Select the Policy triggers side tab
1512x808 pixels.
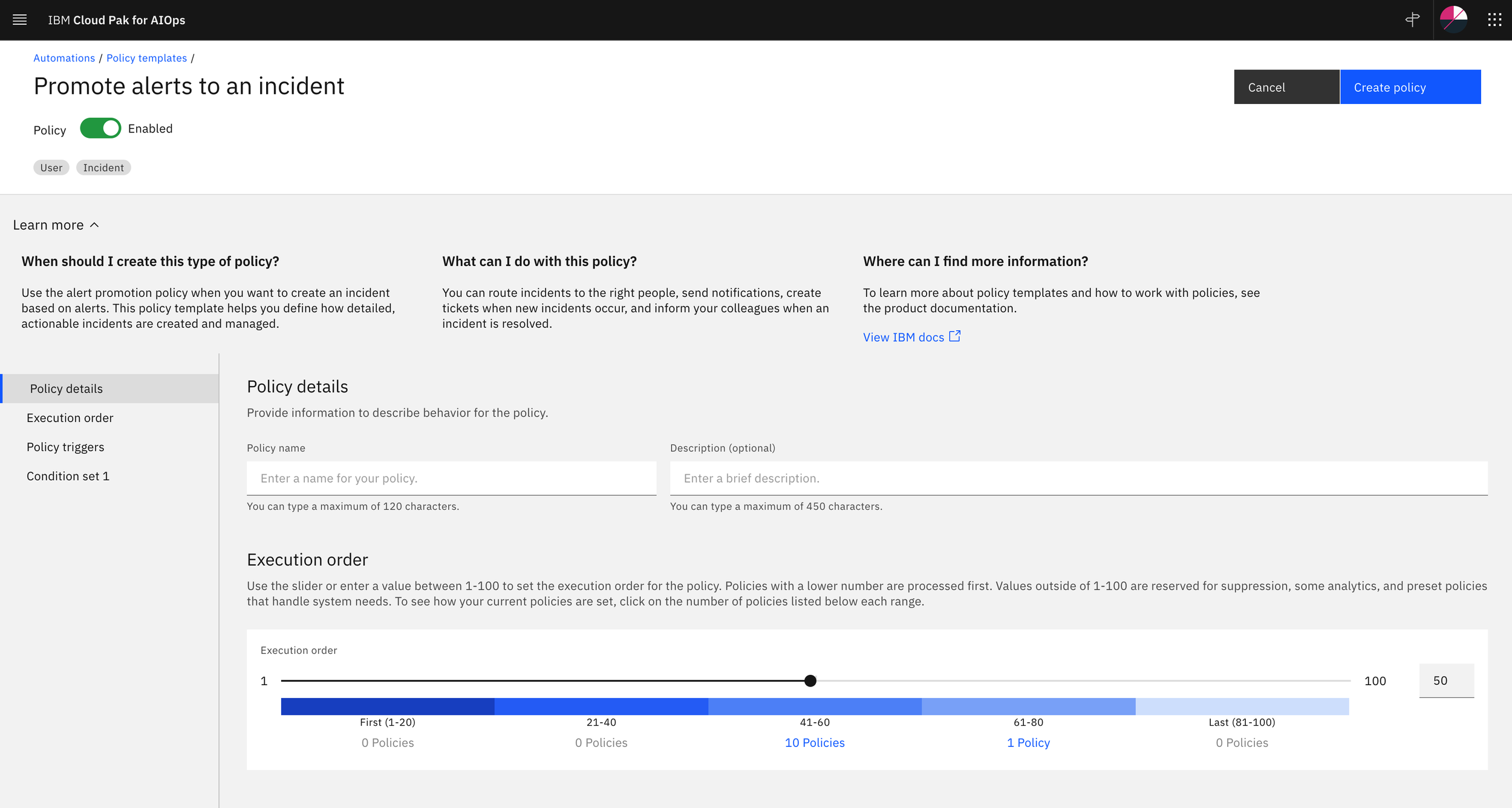coord(65,447)
